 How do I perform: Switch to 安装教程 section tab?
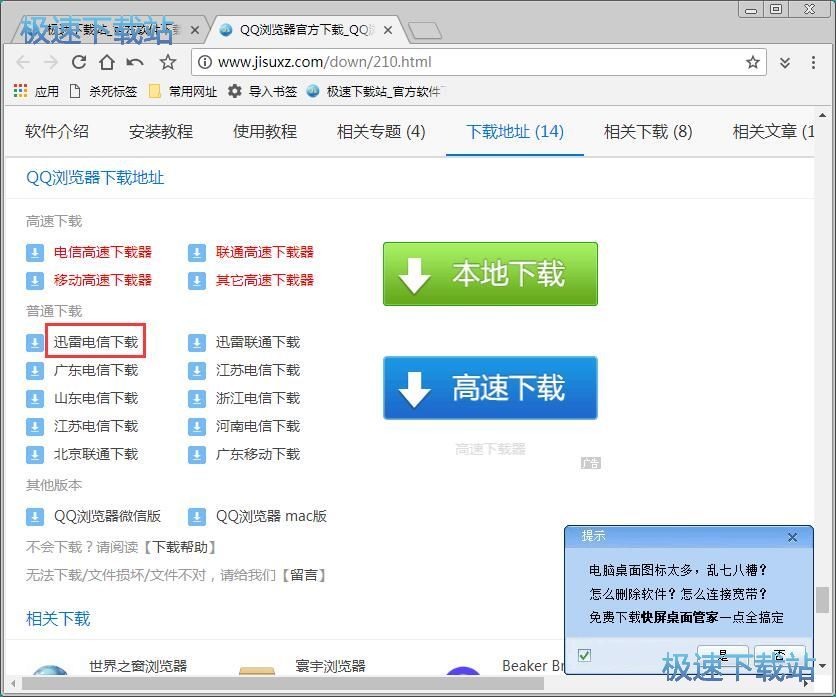(161, 131)
